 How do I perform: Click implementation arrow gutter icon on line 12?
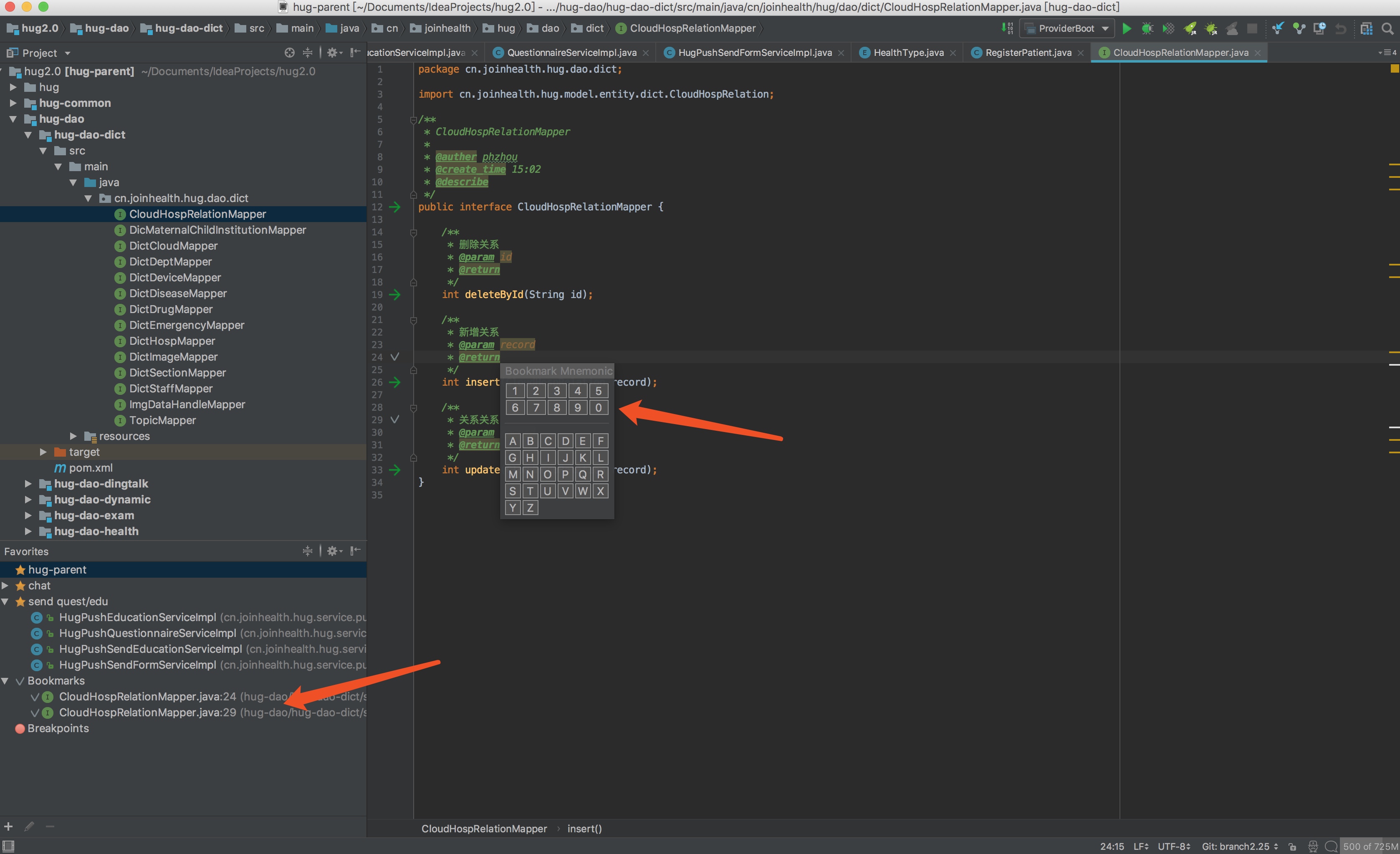coord(395,207)
